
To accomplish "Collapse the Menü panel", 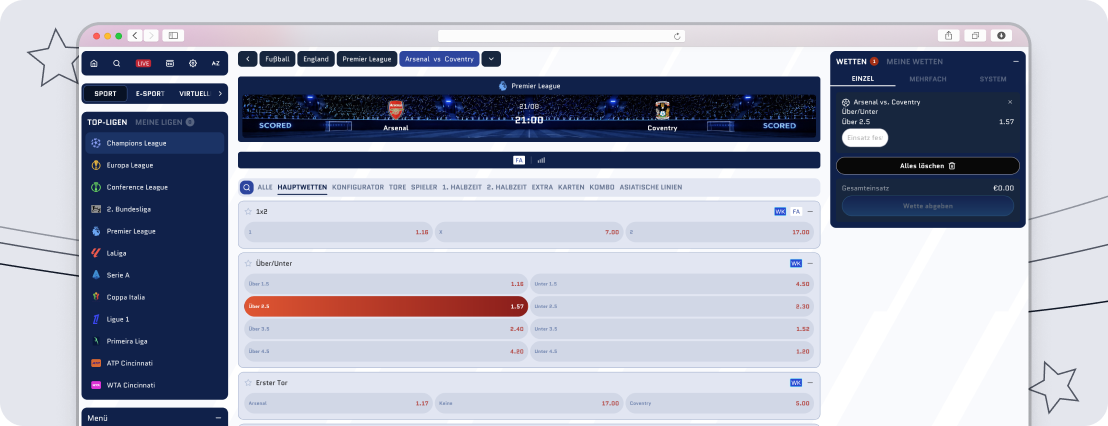I will [218, 418].
